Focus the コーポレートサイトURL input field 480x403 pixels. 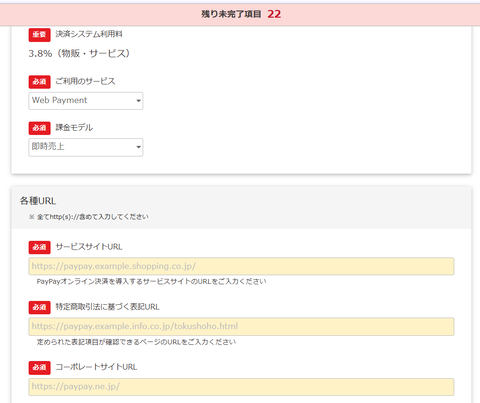tap(241, 387)
